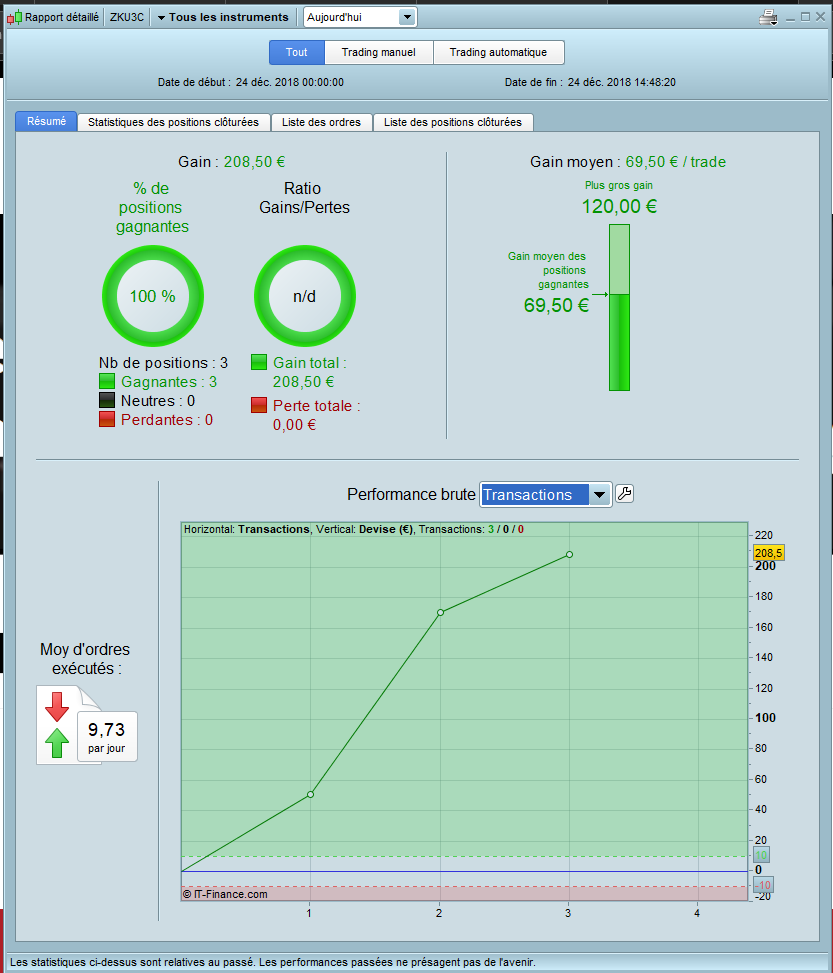Click the Performance brute label
Screen dimensions: 833x973
point(412,495)
